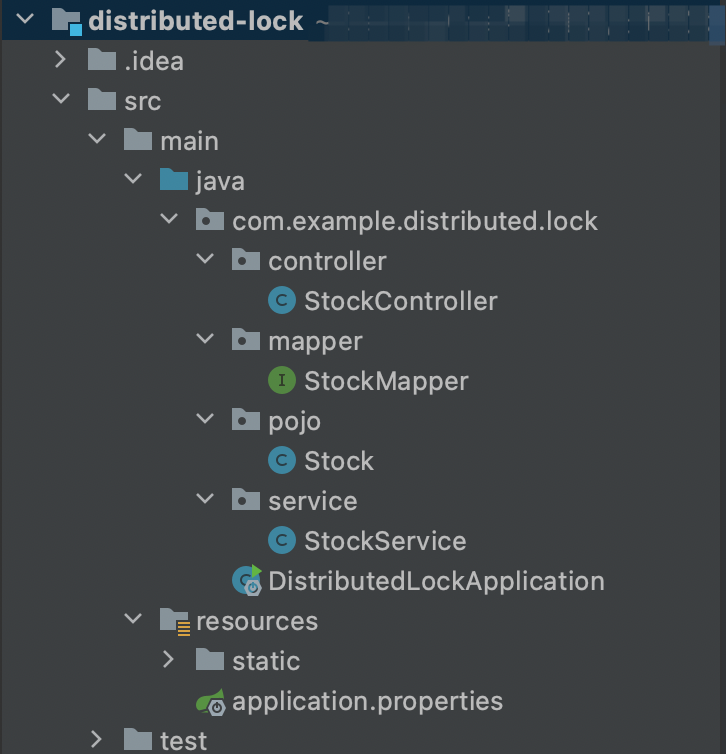Collapse the controller package
726x754 pixels.
point(205,259)
